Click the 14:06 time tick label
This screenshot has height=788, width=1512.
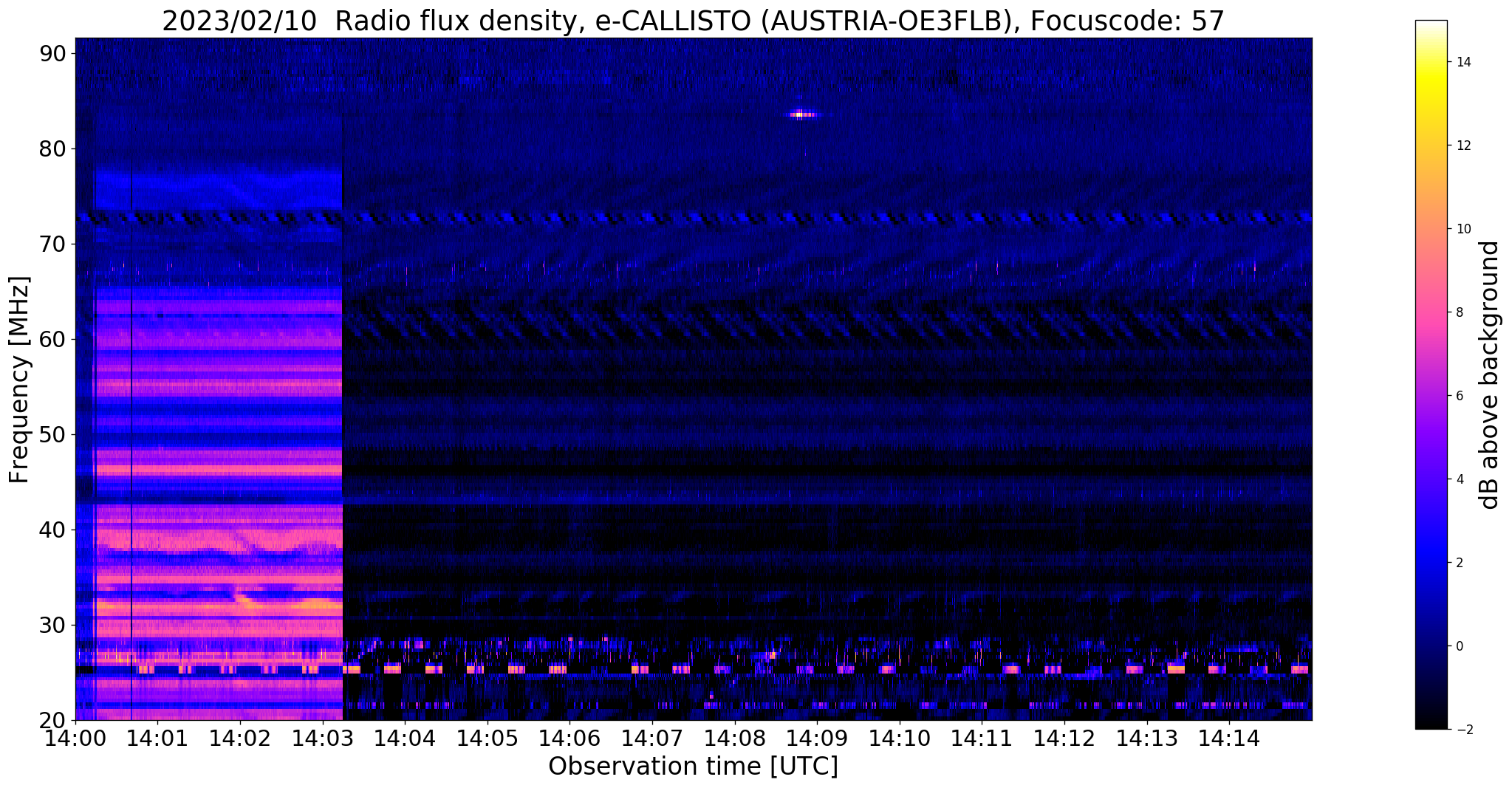tap(569, 739)
